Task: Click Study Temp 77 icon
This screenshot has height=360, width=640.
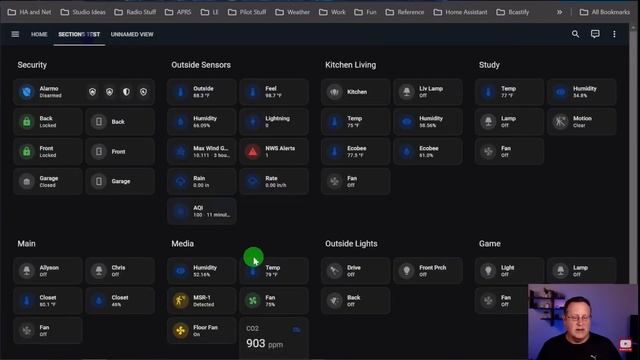Action: 489,92
